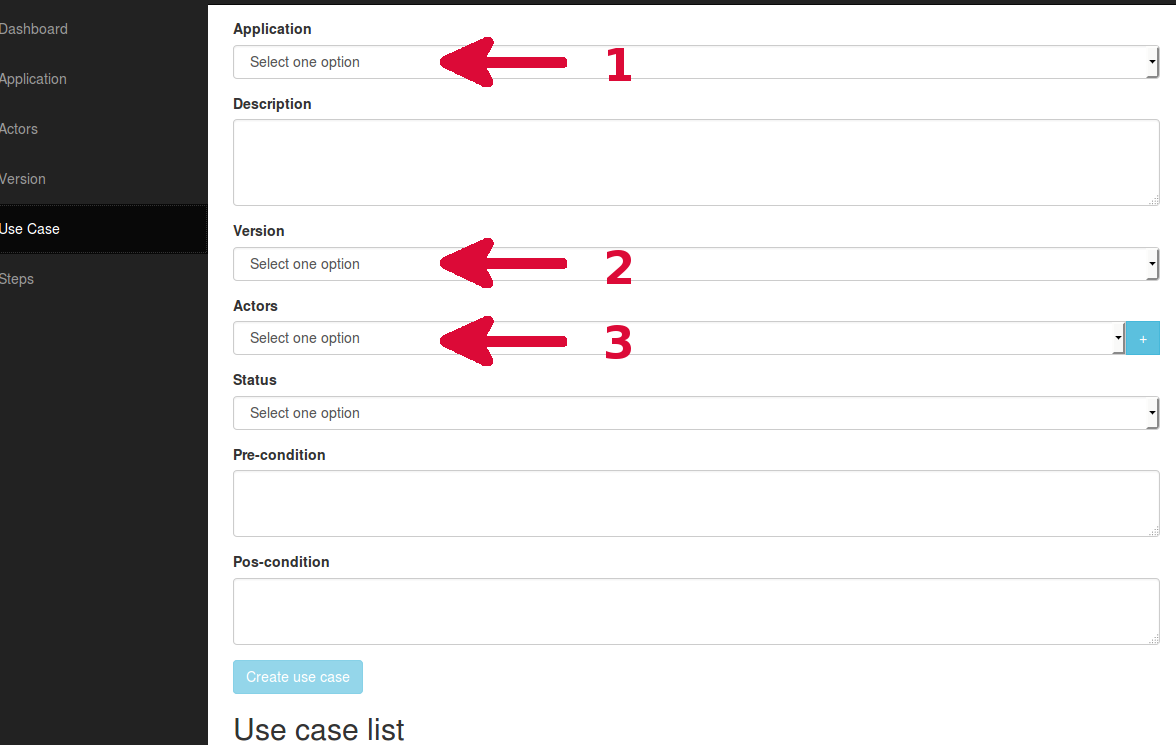This screenshot has height=745, width=1176.
Task: Open the Application dropdown arrow
Action: pos(1151,62)
